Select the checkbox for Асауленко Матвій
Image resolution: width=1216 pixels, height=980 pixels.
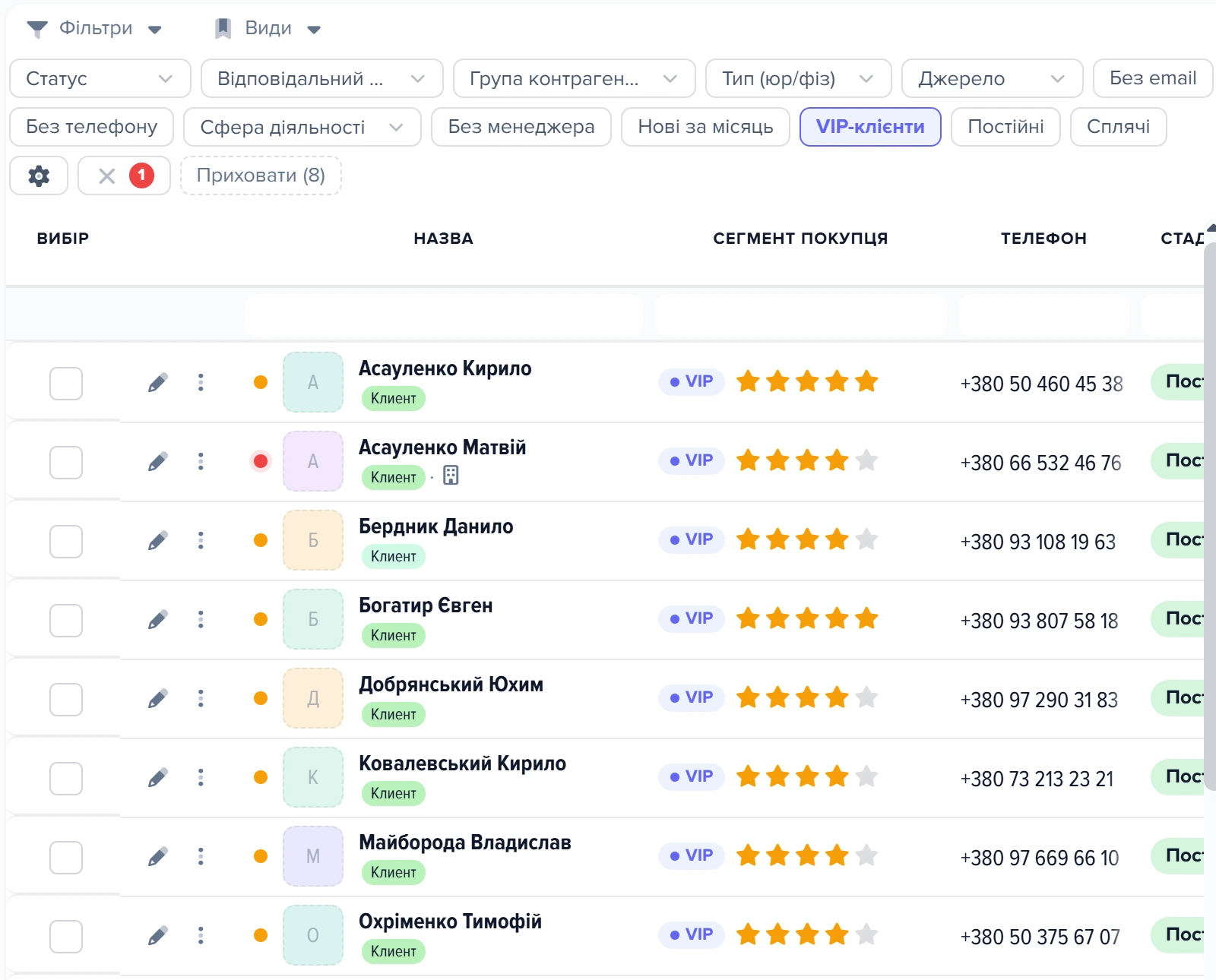click(x=66, y=463)
